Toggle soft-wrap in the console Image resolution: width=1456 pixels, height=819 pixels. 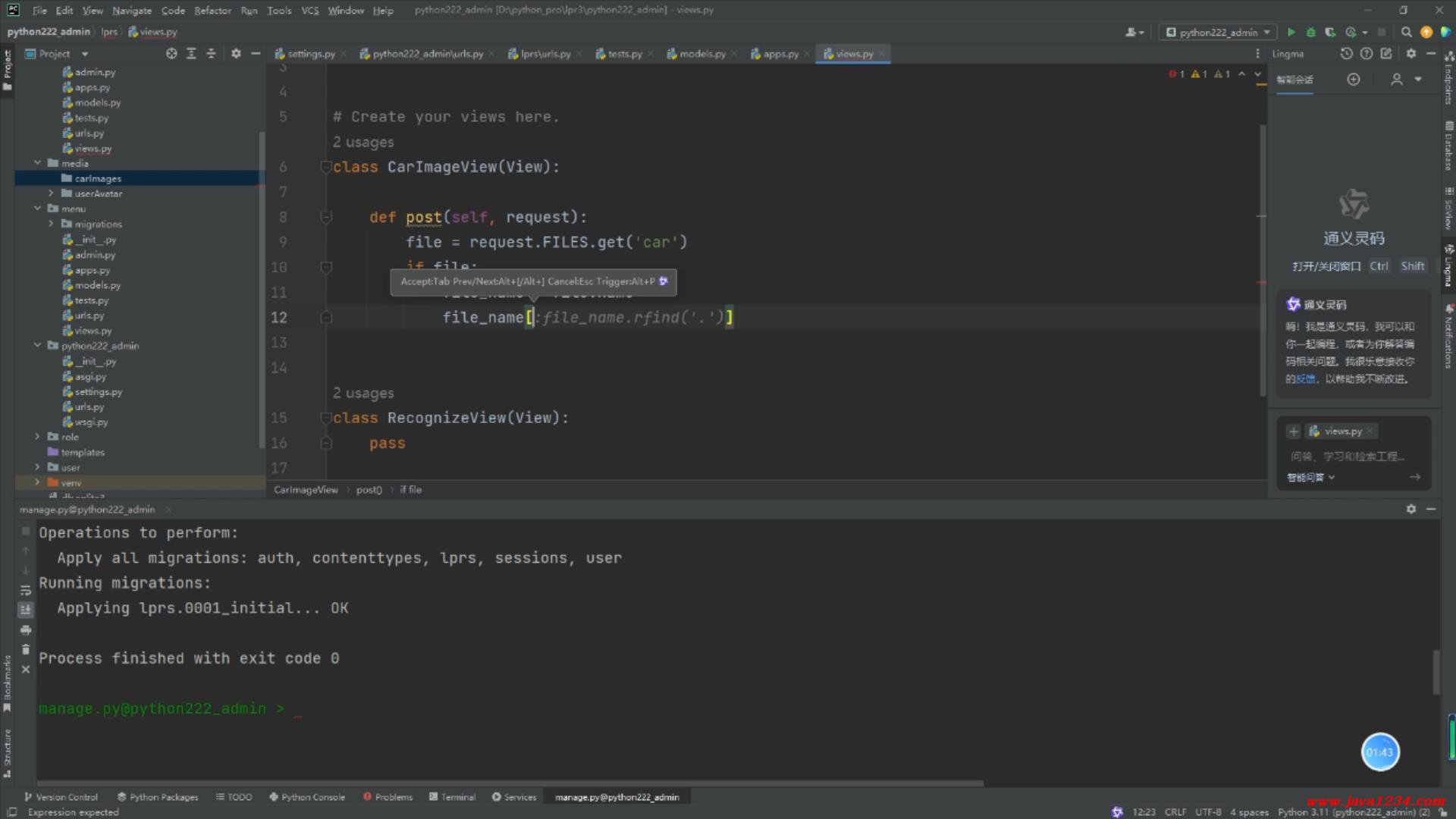[26, 590]
